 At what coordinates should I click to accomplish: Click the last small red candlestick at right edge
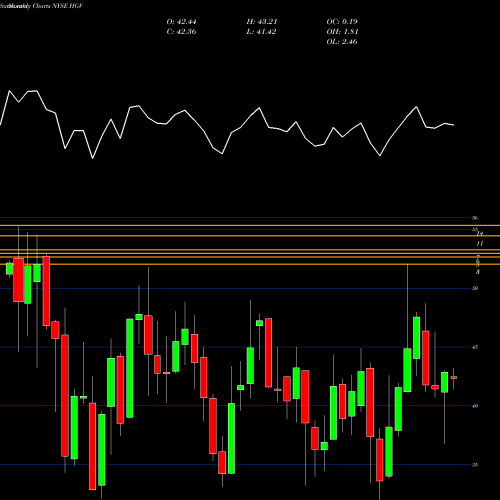454,378
